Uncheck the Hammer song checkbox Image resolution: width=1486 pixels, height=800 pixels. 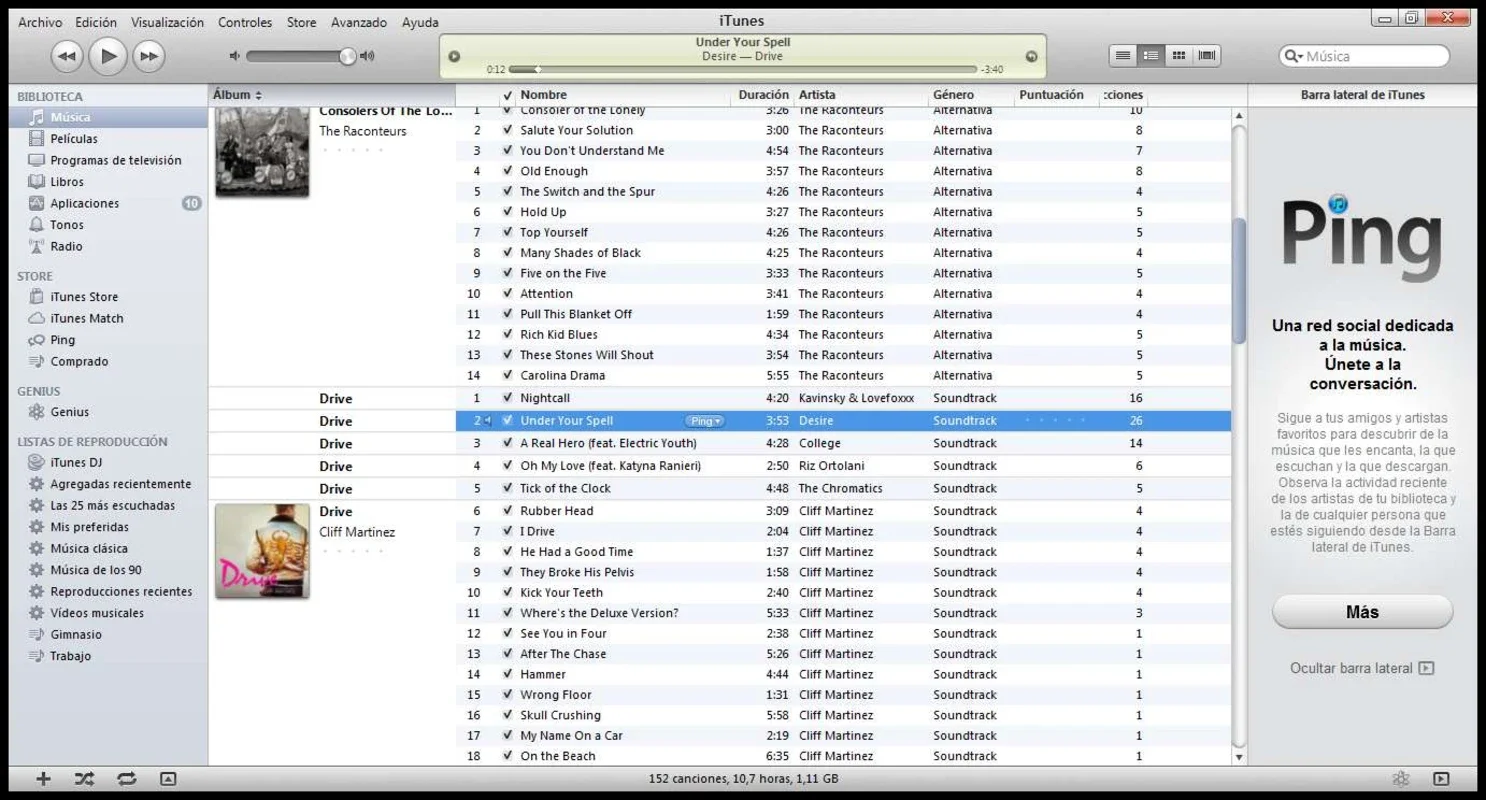click(507, 675)
